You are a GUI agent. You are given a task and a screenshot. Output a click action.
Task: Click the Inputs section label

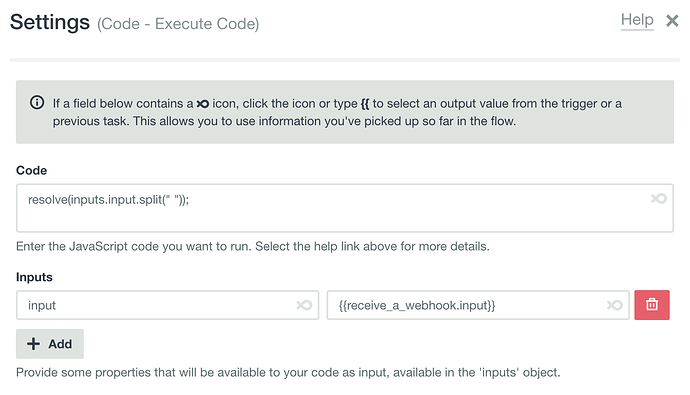(x=34, y=277)
